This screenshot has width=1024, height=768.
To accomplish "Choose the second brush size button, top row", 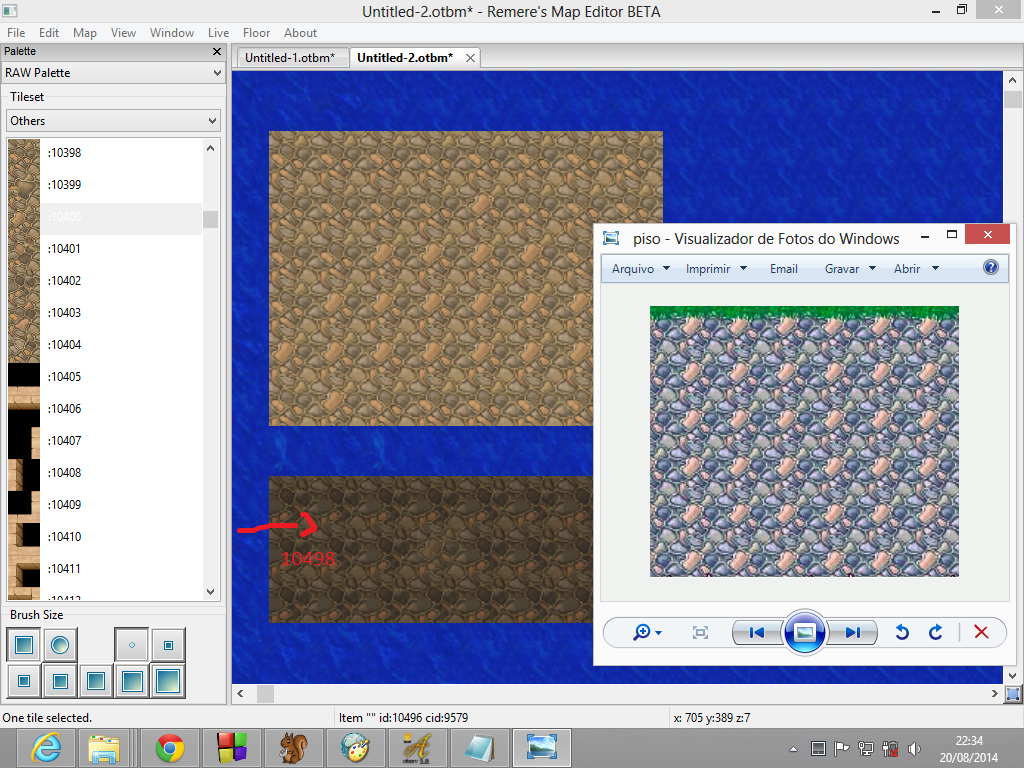I will (168, 645).
